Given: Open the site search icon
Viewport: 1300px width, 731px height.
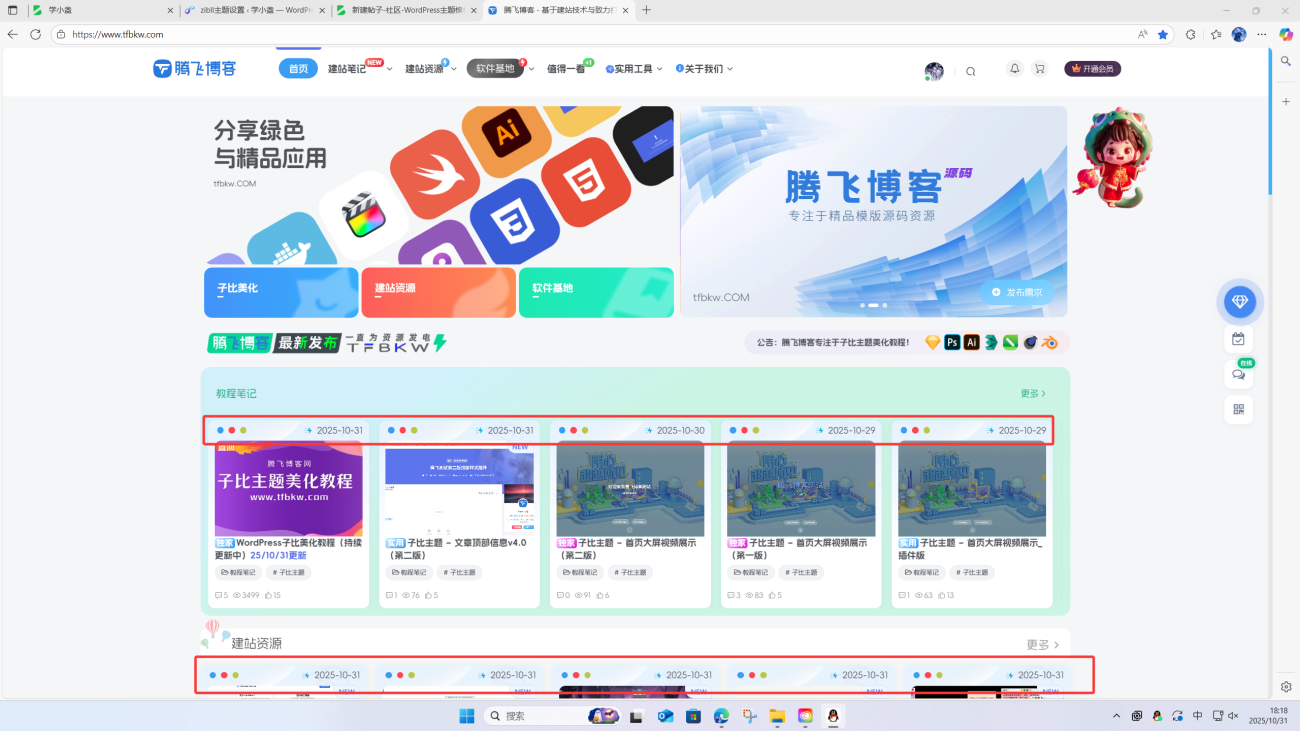Looking at the screenshot, I should coord(970,70).
